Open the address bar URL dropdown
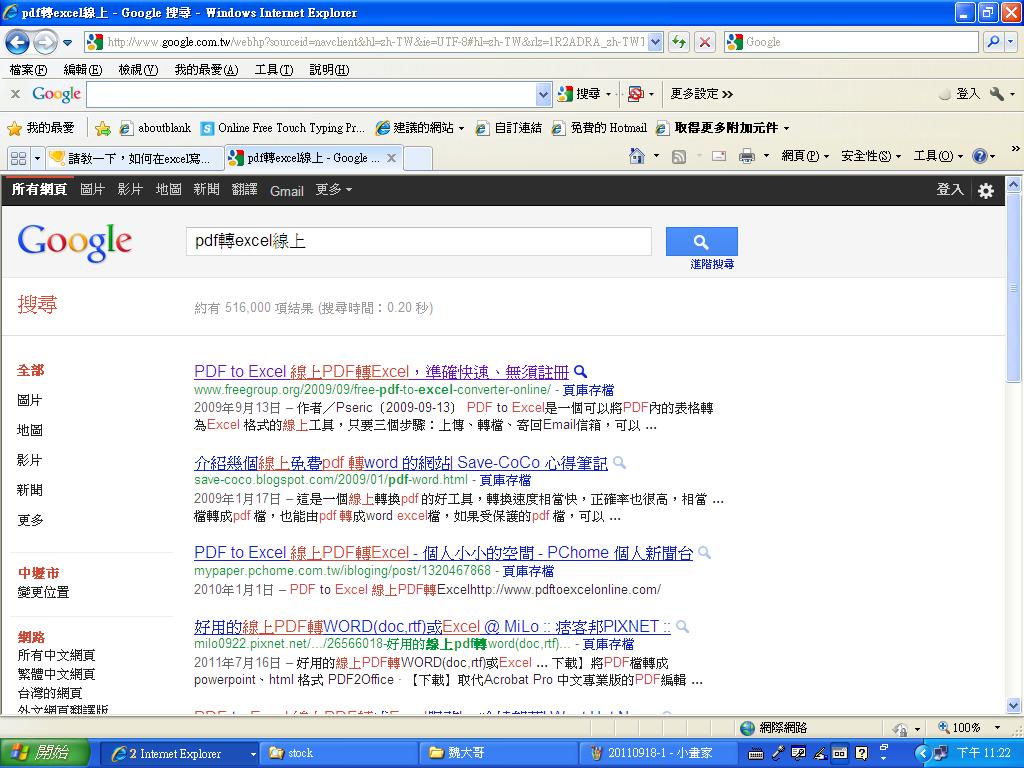The image size is (1024, 768). (x=656, y=42)
